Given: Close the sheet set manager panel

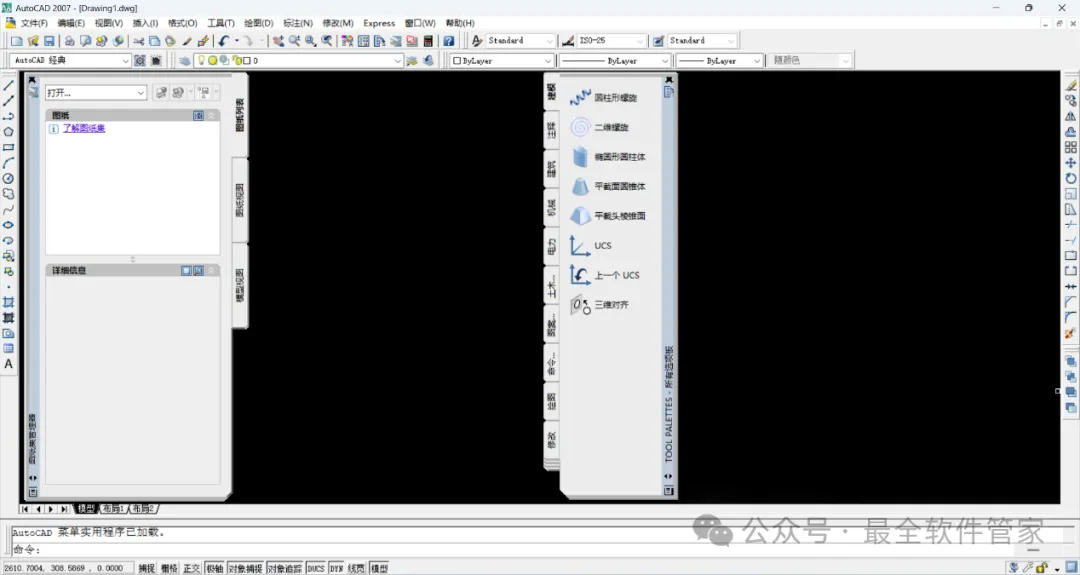Looking at the screenshot, I should tap(32, 80).
